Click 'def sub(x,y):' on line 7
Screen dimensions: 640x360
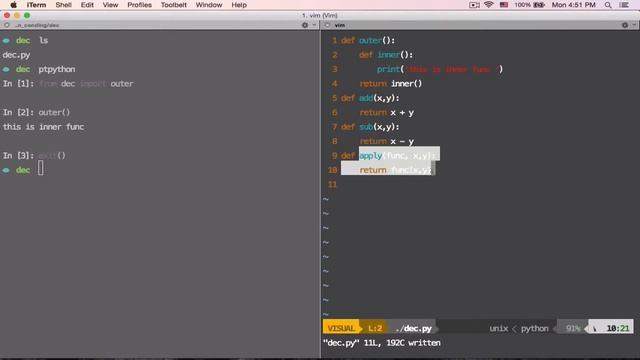click(370, 127)
